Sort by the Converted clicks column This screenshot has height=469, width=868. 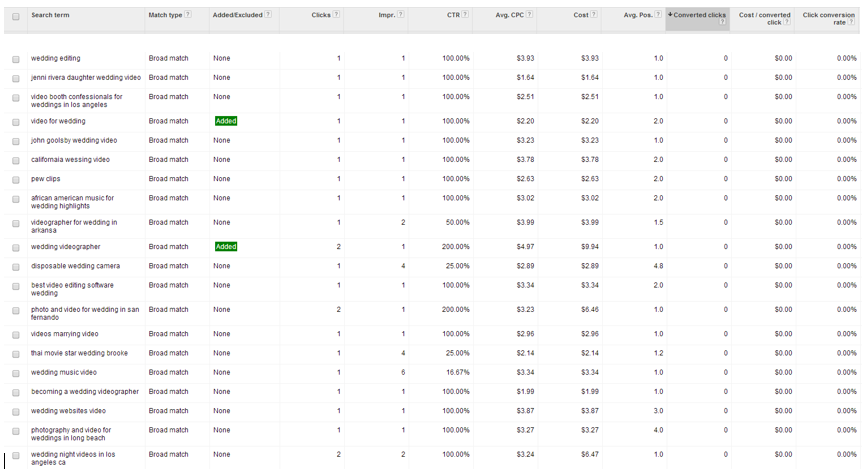pos(699,15)
